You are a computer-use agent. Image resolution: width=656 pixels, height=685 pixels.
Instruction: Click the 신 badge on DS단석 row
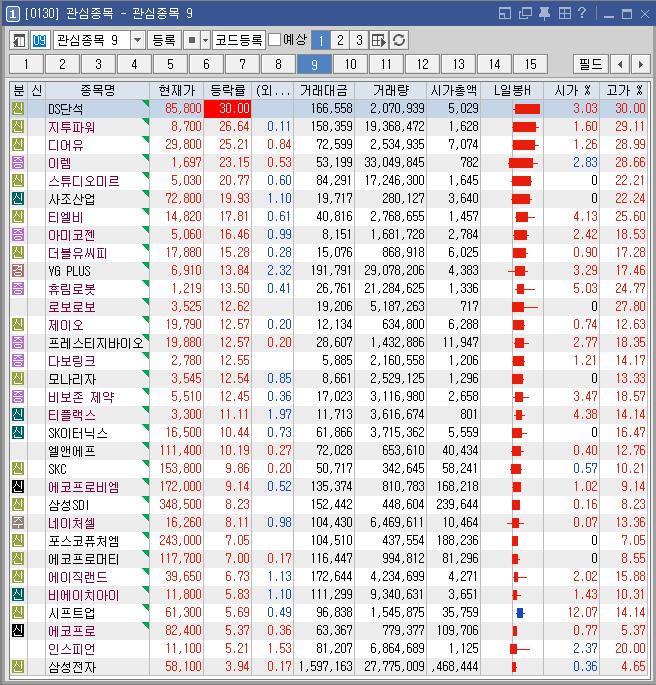point(18,108)
